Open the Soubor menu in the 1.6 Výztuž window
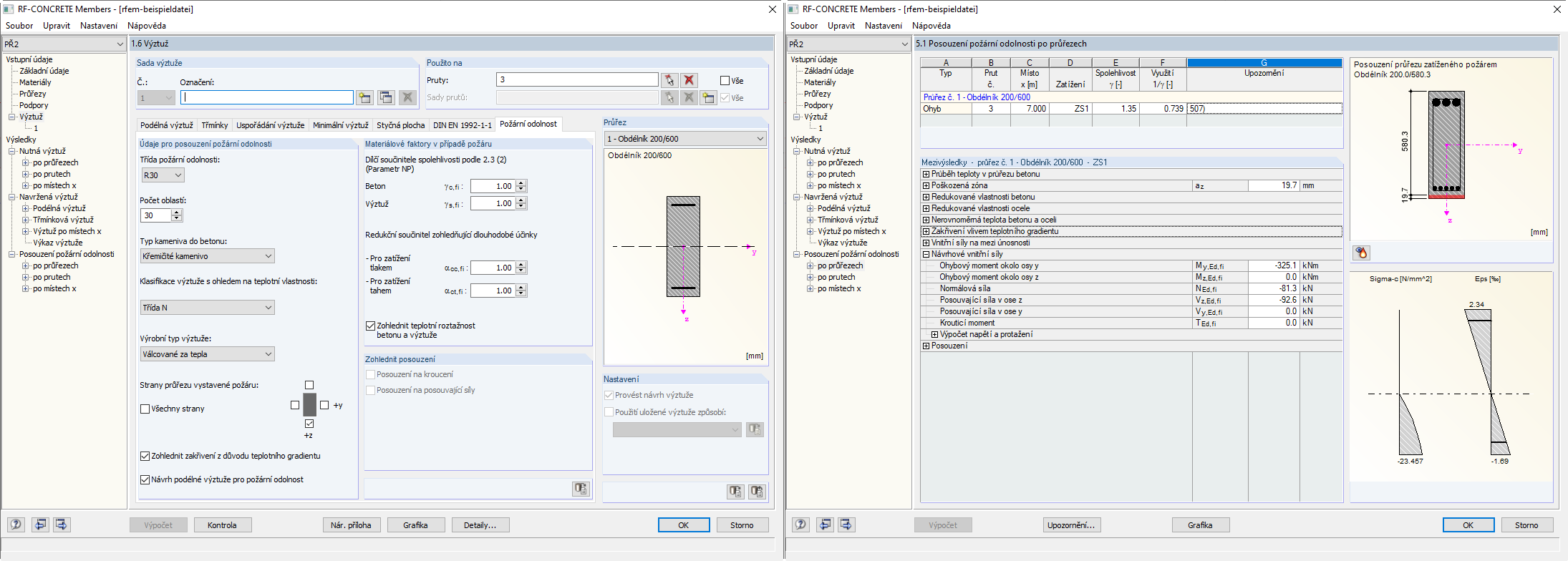Screen dimensions: 1568x561 click(19, 26)
